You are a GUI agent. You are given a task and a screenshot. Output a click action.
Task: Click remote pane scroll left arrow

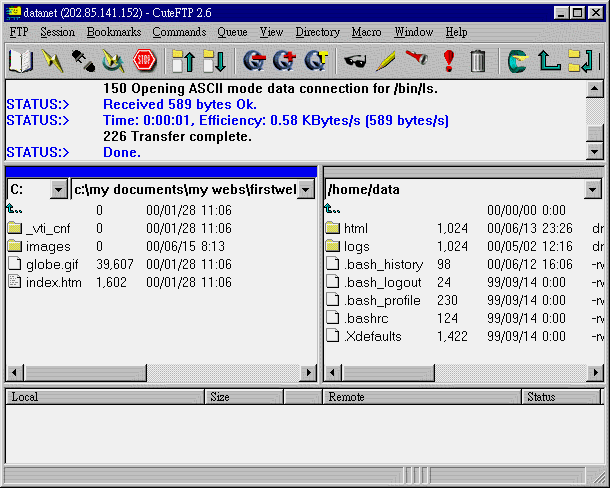(x=332, y=372)
